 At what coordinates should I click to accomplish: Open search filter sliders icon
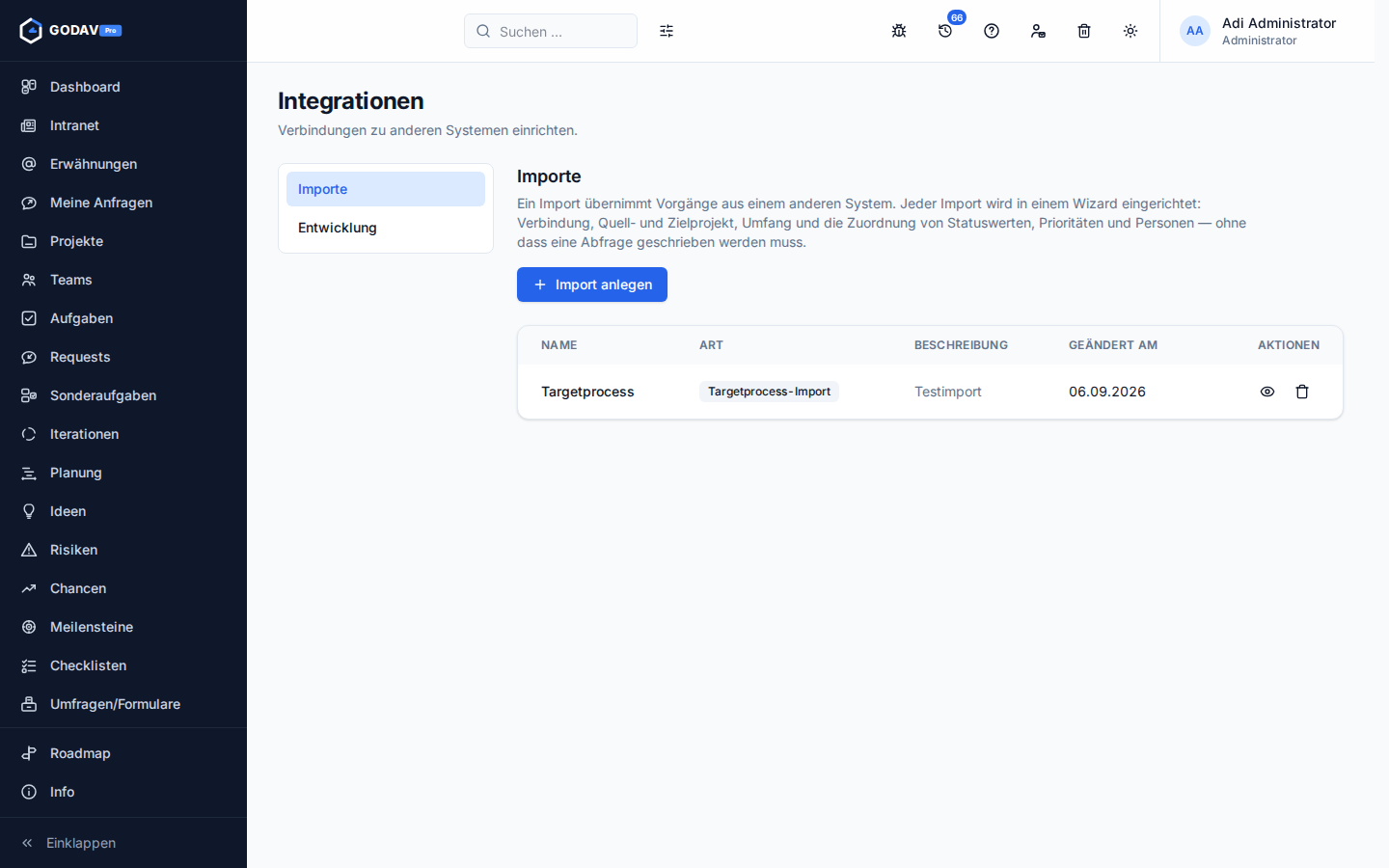click(667, 31)
